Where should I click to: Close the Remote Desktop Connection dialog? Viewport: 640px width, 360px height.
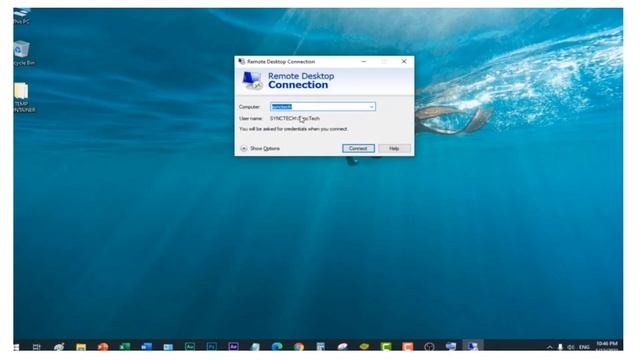click(x=404, y=62)
